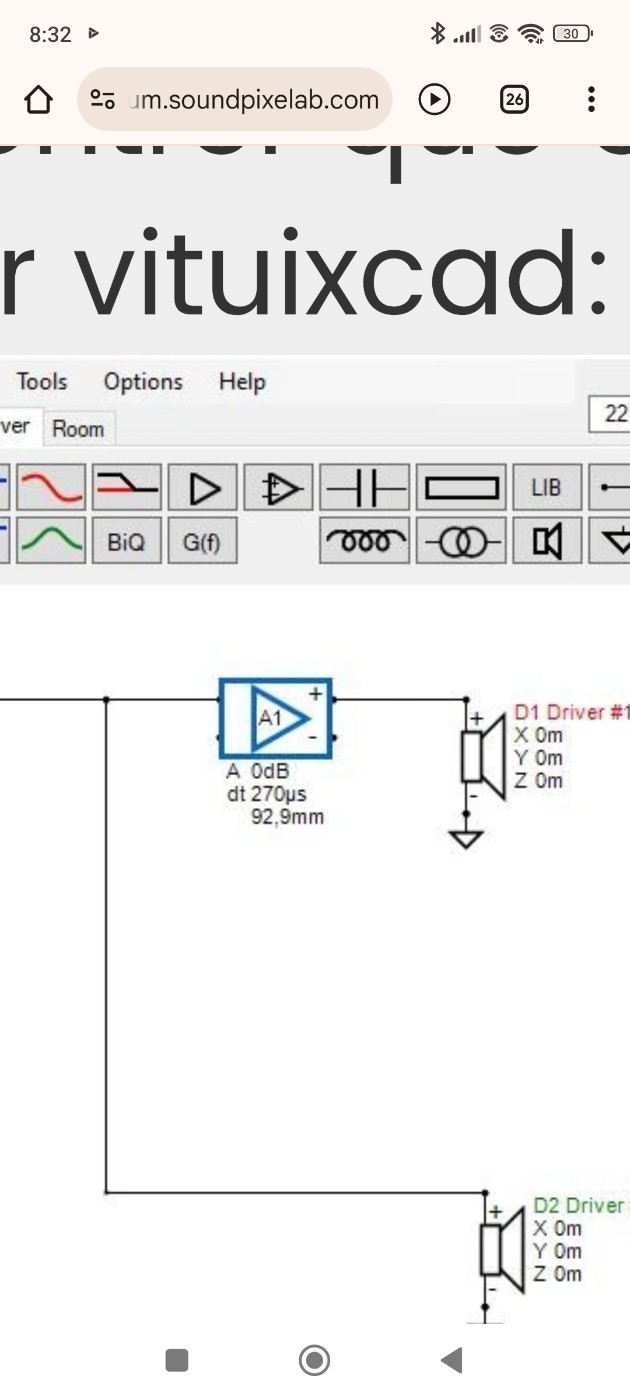Switch to the Room tab
The image size is (630, 1400).
tap(78, 429)
